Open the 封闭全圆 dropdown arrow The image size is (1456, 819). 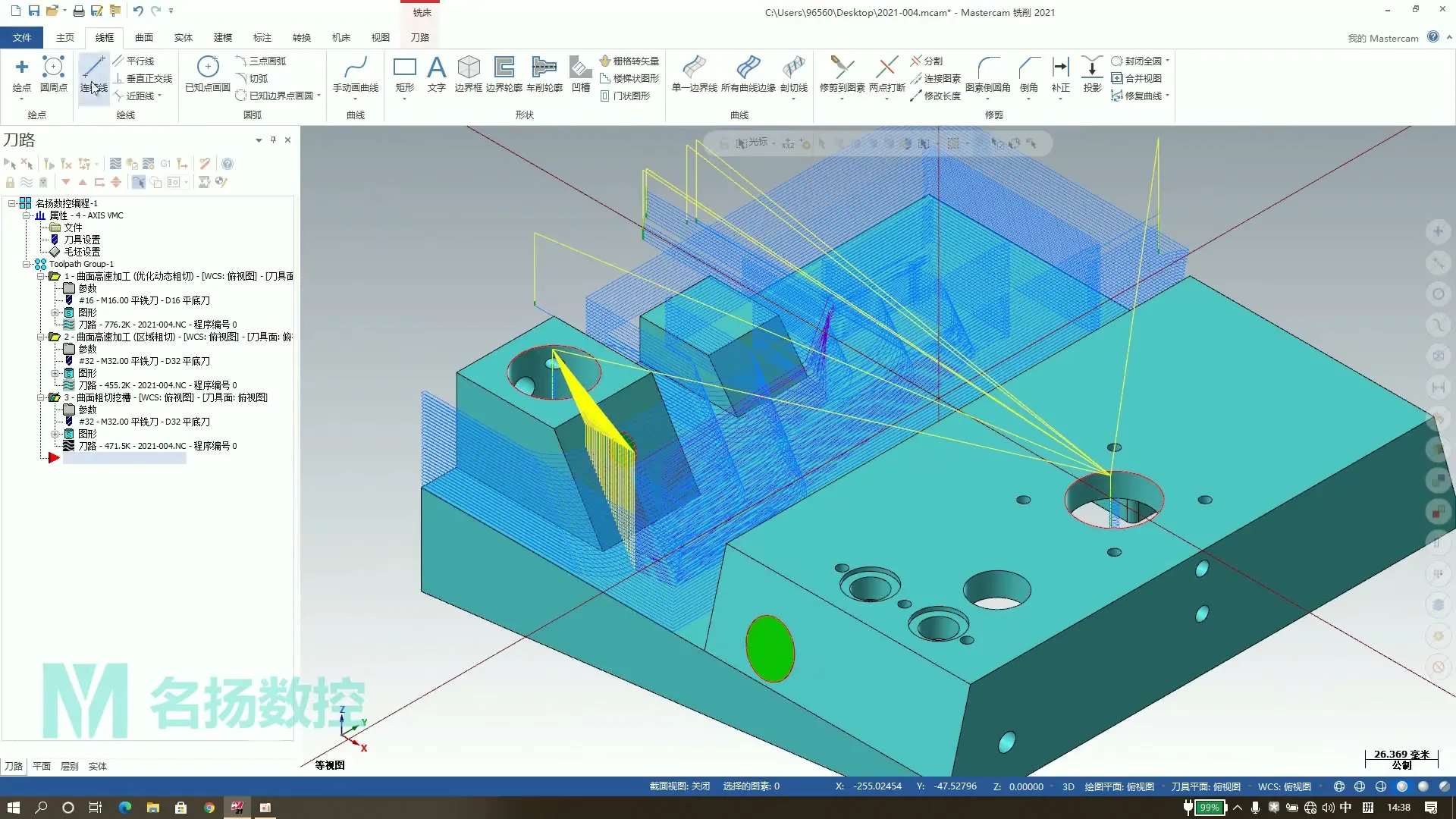(1168, 61)
